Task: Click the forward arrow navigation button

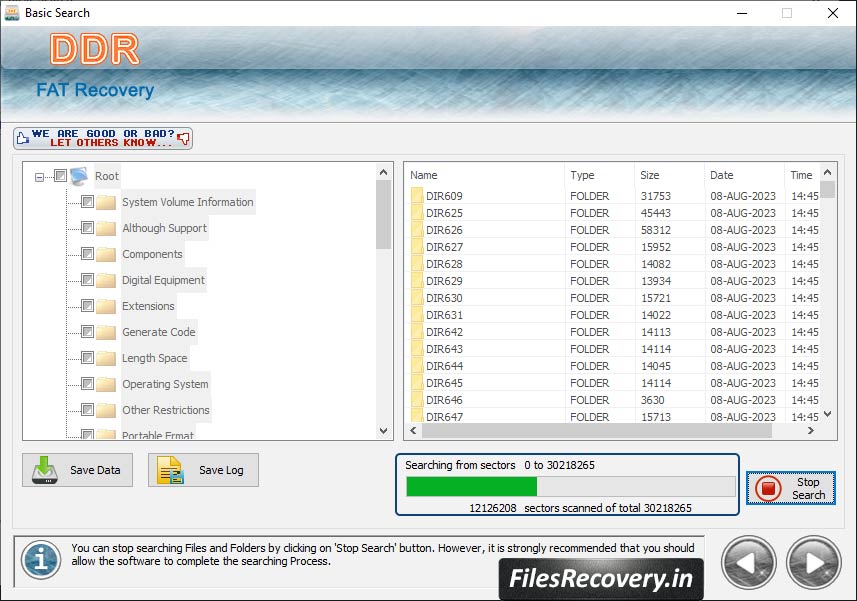Action: pos(814,563)
